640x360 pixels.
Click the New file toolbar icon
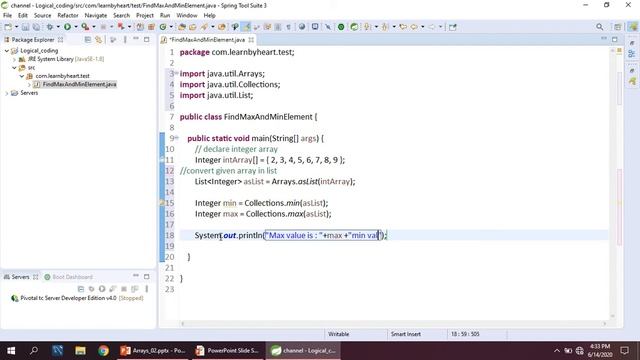[8, 27]
